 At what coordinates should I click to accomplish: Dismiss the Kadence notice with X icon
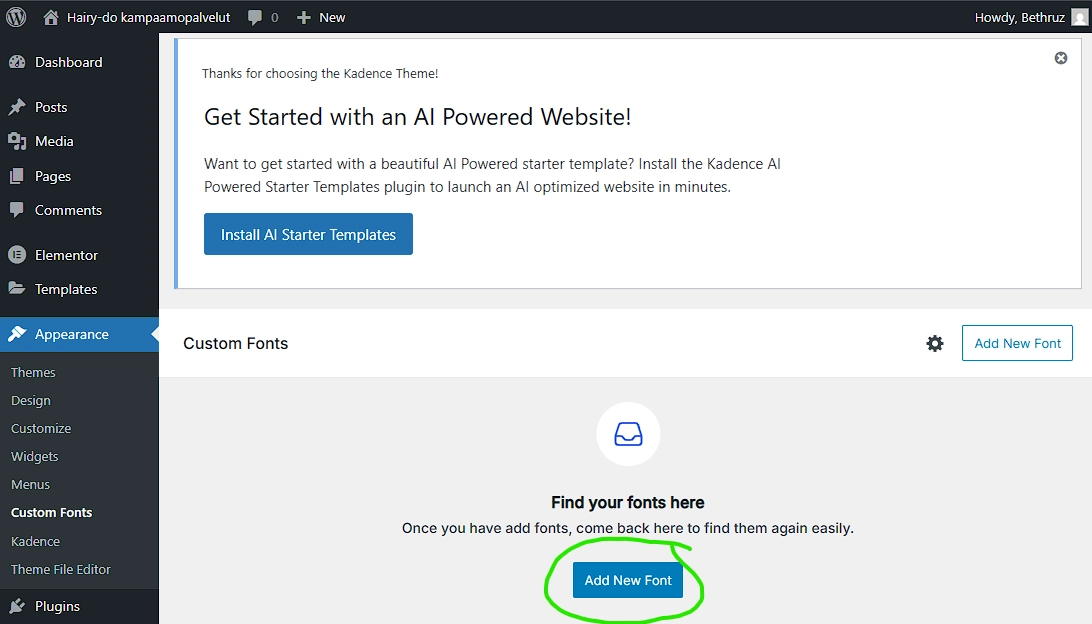(x=1061, y=58)
